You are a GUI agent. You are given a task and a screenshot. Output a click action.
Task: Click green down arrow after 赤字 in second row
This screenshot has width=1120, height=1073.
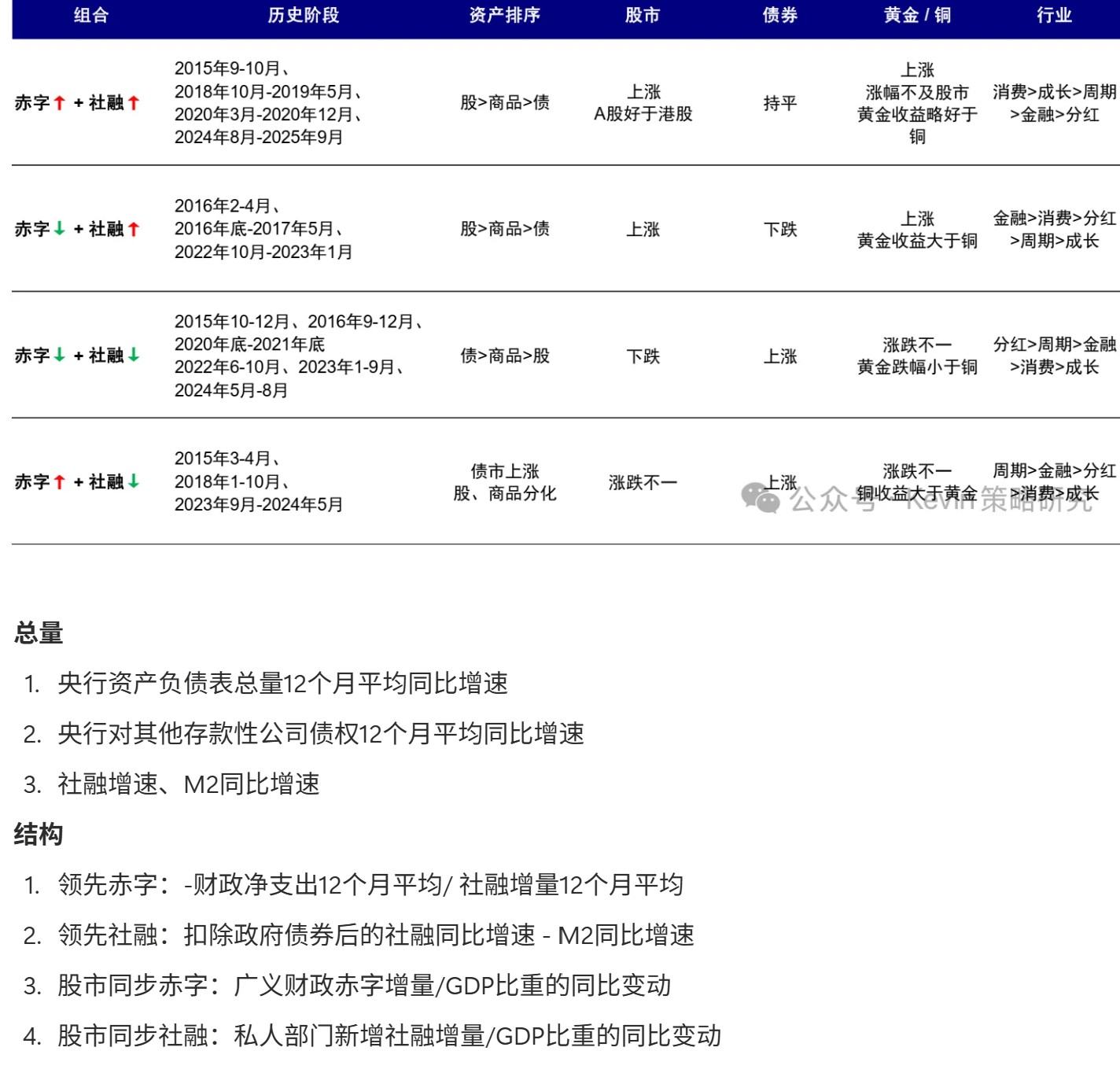tap(59, 229)
